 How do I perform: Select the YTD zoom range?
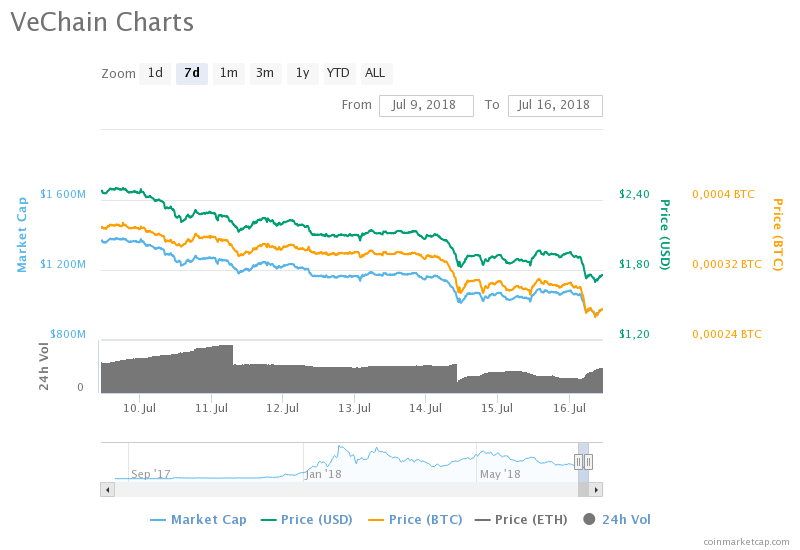coord(339,73)
